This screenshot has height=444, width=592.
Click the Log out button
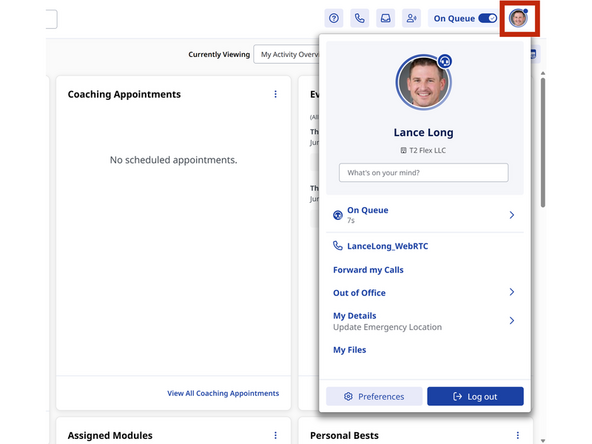(x=475, y=396)
